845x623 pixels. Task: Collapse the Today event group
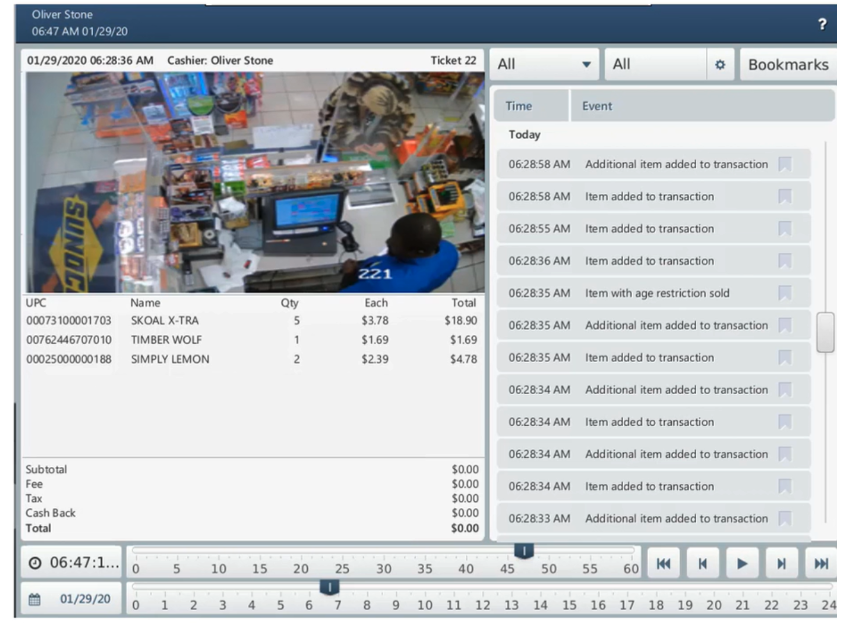(527, 134)
